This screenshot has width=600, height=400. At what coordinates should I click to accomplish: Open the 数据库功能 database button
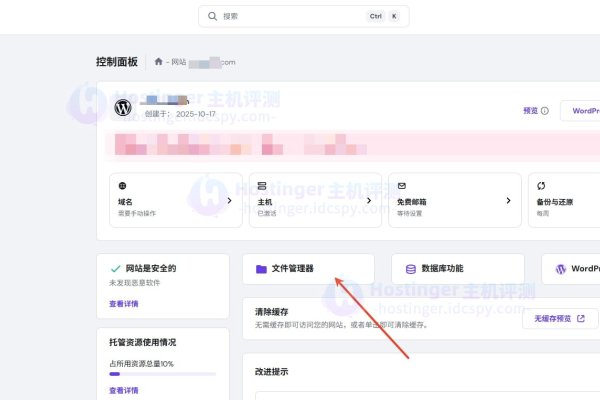click(458, 269)
